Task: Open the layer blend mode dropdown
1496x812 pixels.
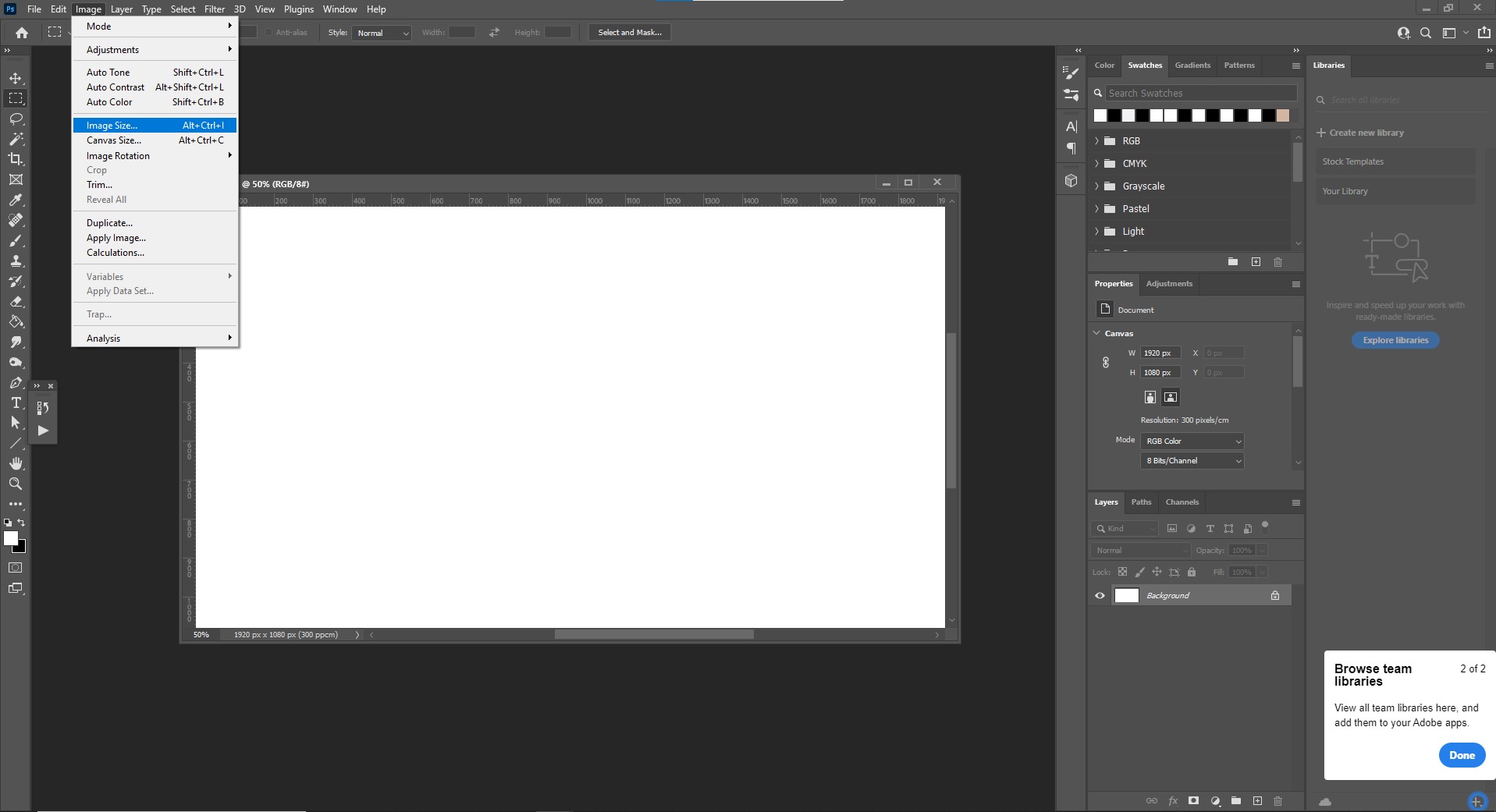Action: [1140, 550]
